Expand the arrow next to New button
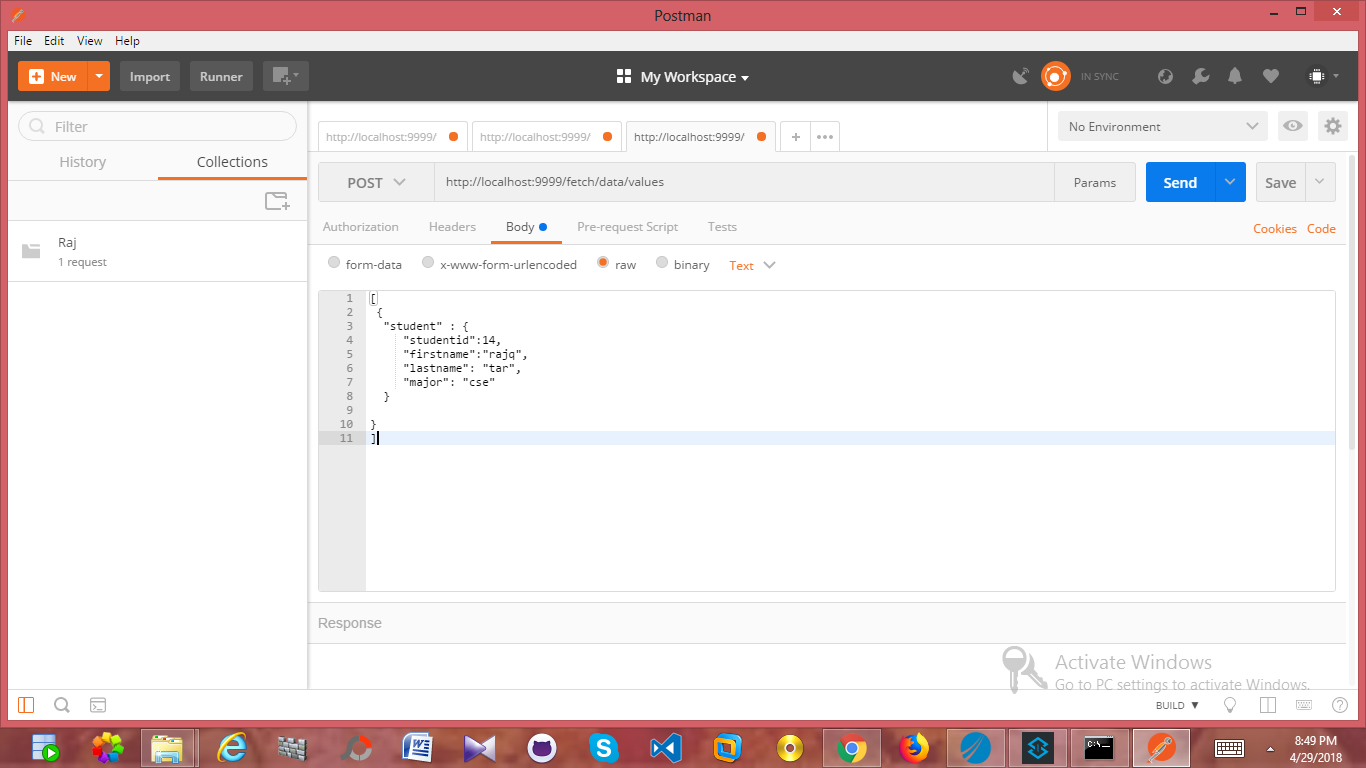1366x768 pixels. click(98, 76)
